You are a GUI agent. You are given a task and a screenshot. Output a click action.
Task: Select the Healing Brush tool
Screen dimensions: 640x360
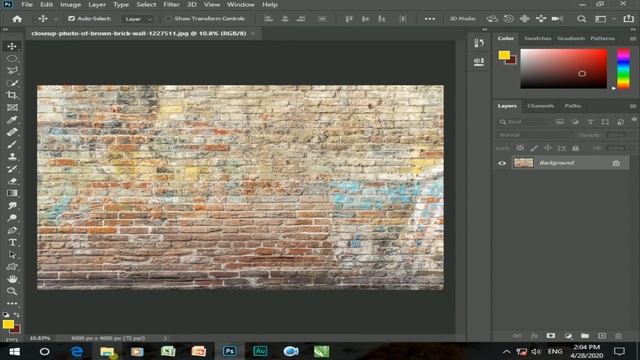point(12,132)
